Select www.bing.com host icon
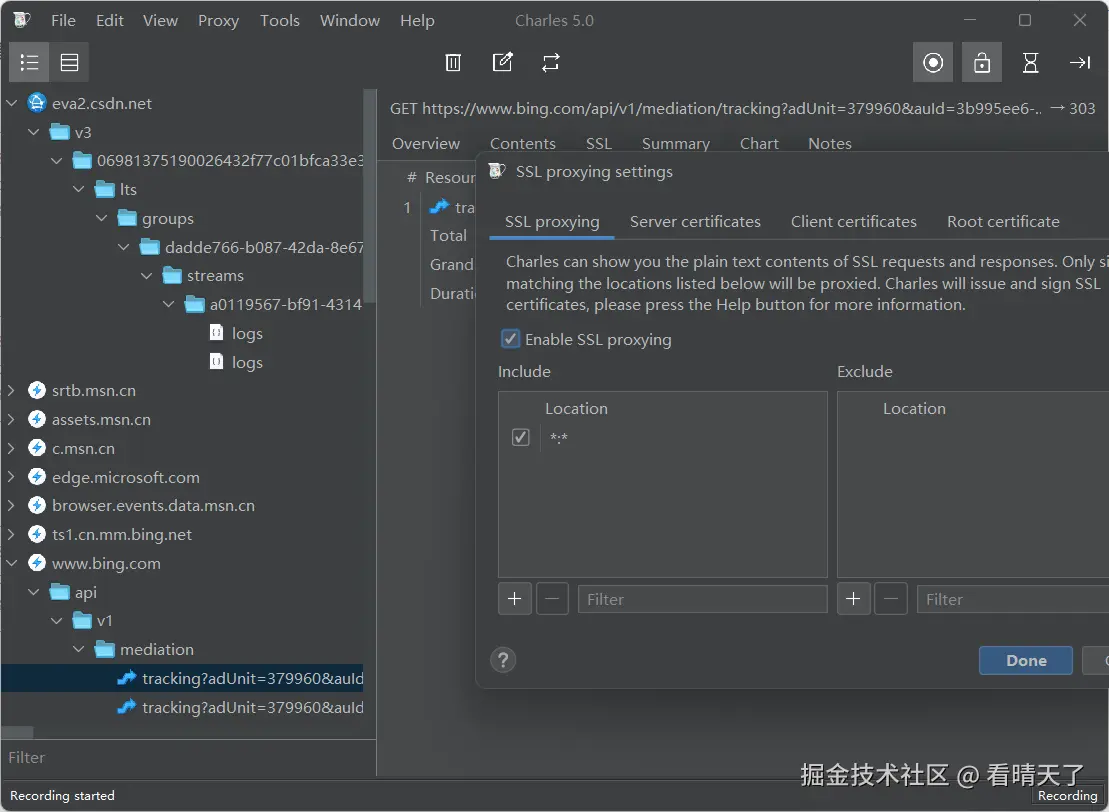 tap(37, 564)
